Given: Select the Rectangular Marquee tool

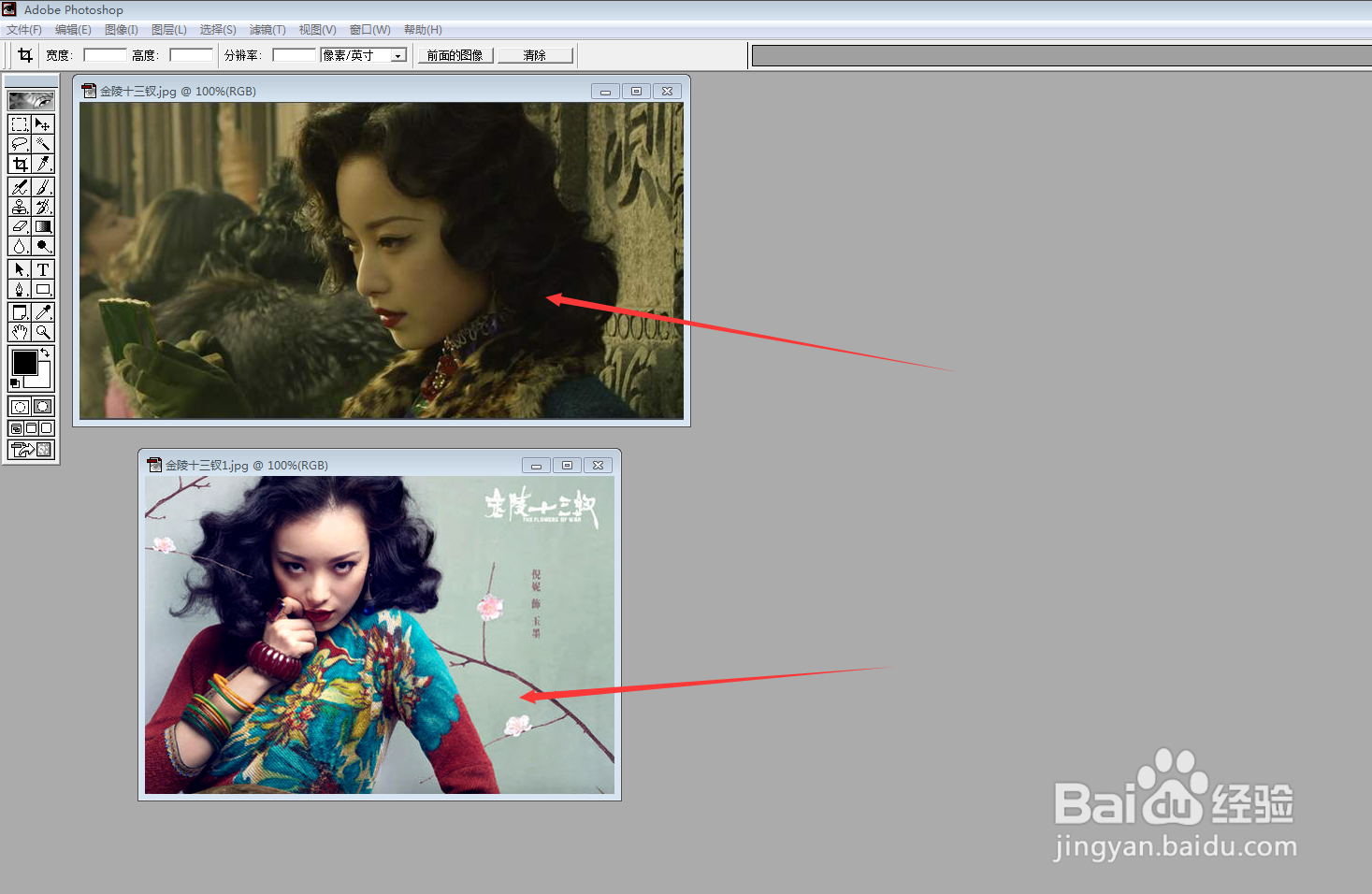Looking at the screenshot, I should [x=20, y=124].
